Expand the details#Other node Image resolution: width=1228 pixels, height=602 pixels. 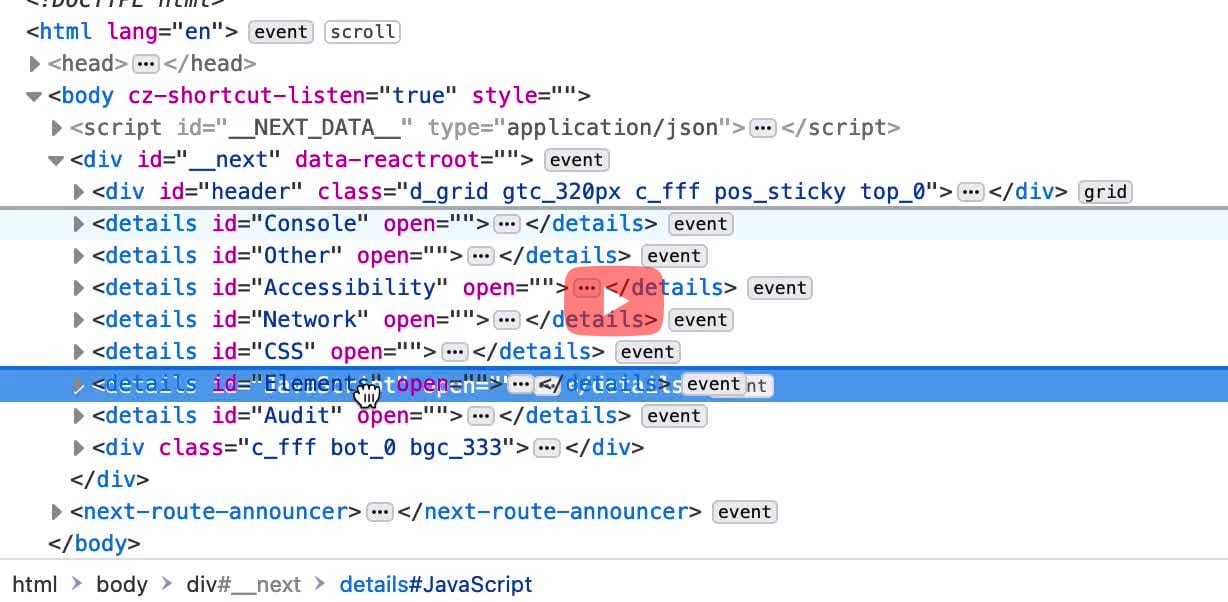pyautogui.click(x=79, y=256)
